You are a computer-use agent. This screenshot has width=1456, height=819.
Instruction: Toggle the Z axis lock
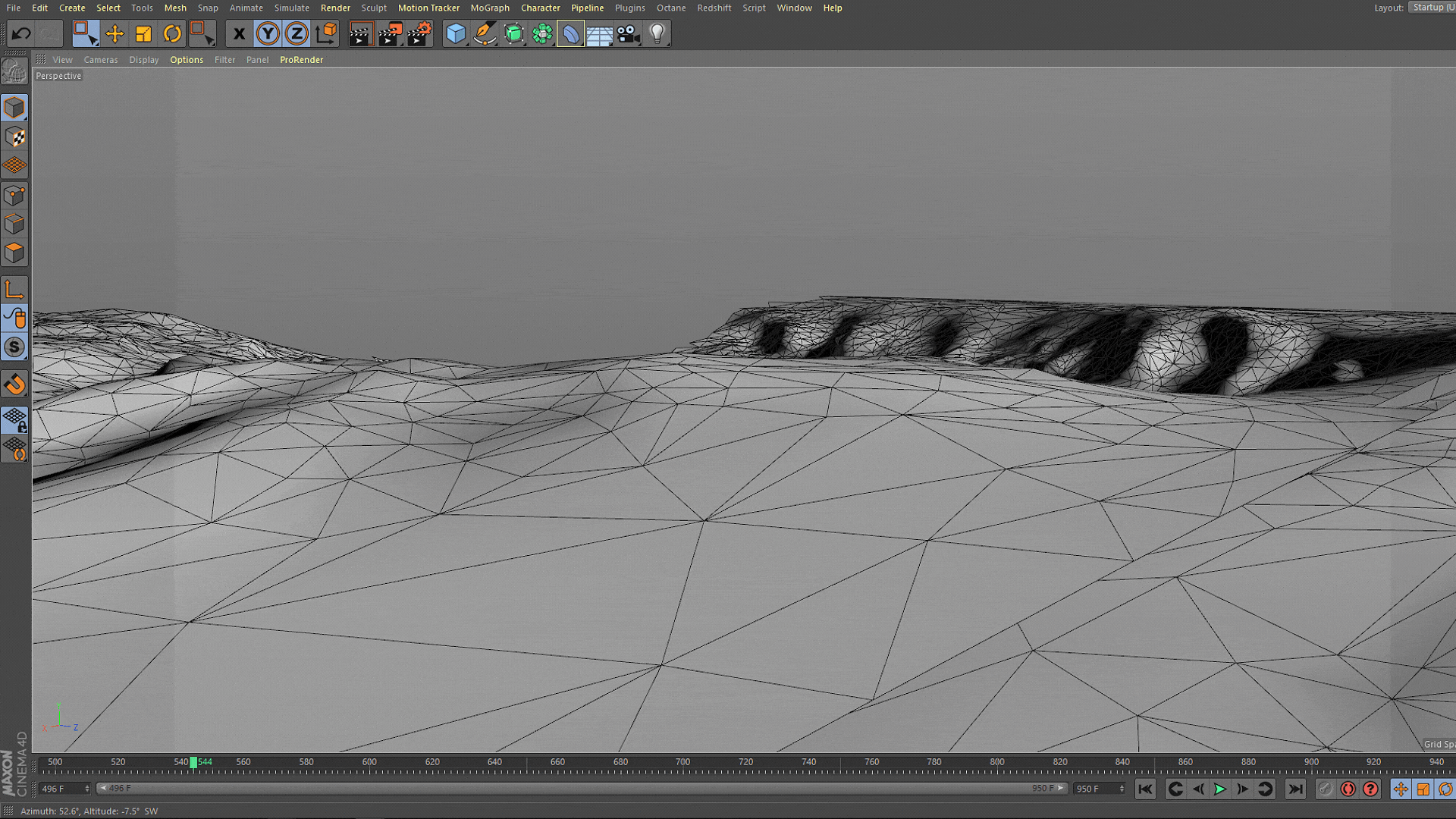(x=297, y=33)
